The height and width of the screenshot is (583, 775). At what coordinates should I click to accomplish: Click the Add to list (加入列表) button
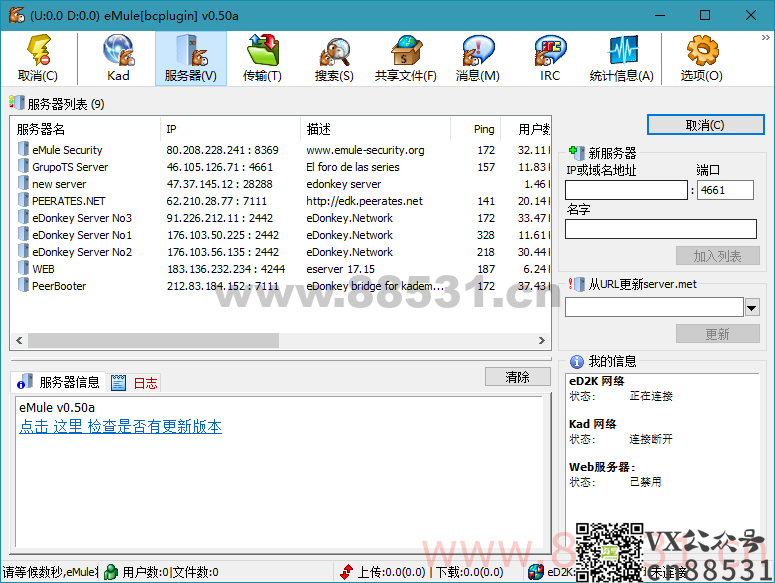click(x=718, y=256)
